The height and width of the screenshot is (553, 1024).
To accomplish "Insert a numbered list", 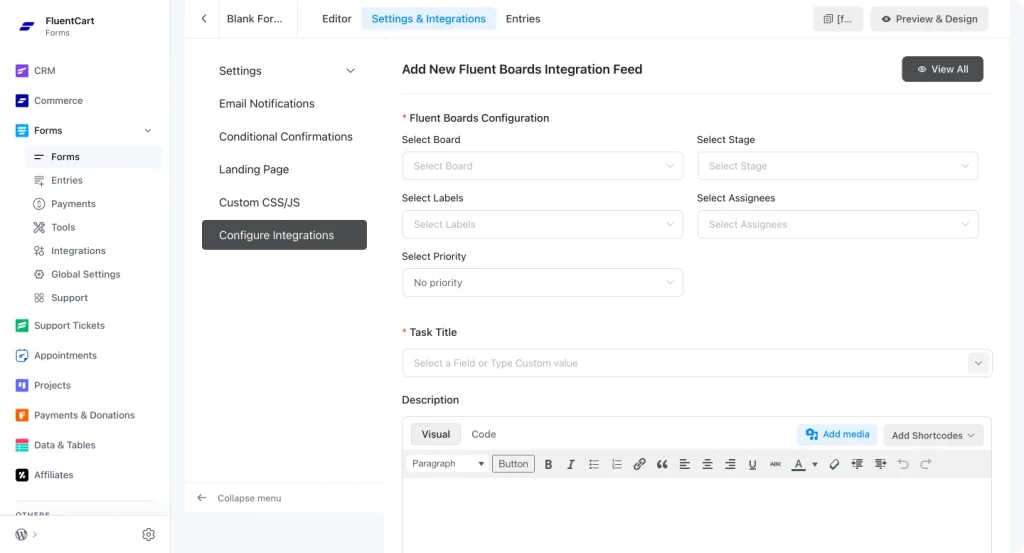I will click(616, 464).
